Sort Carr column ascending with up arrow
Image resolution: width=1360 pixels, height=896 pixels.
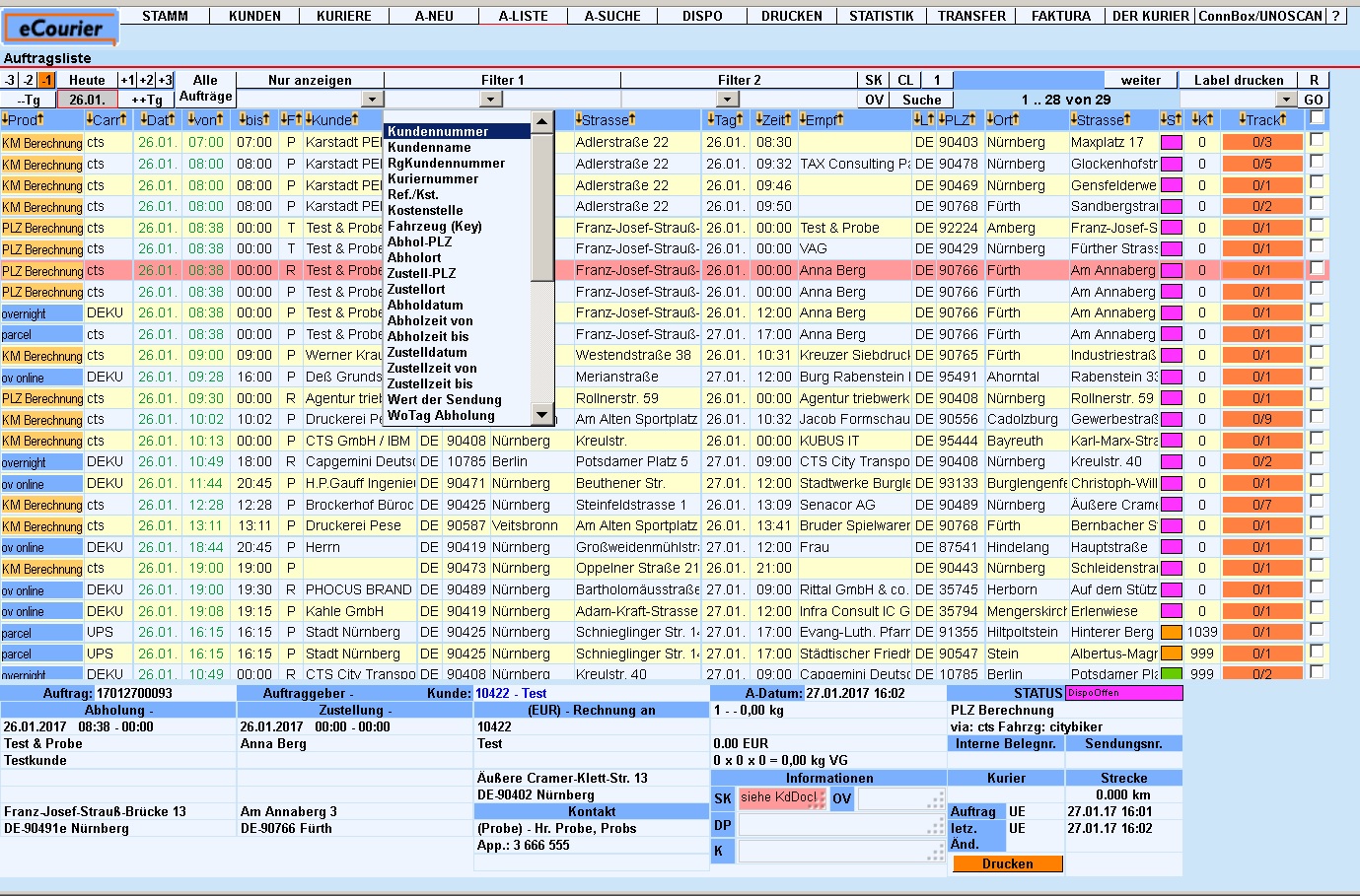123,120
